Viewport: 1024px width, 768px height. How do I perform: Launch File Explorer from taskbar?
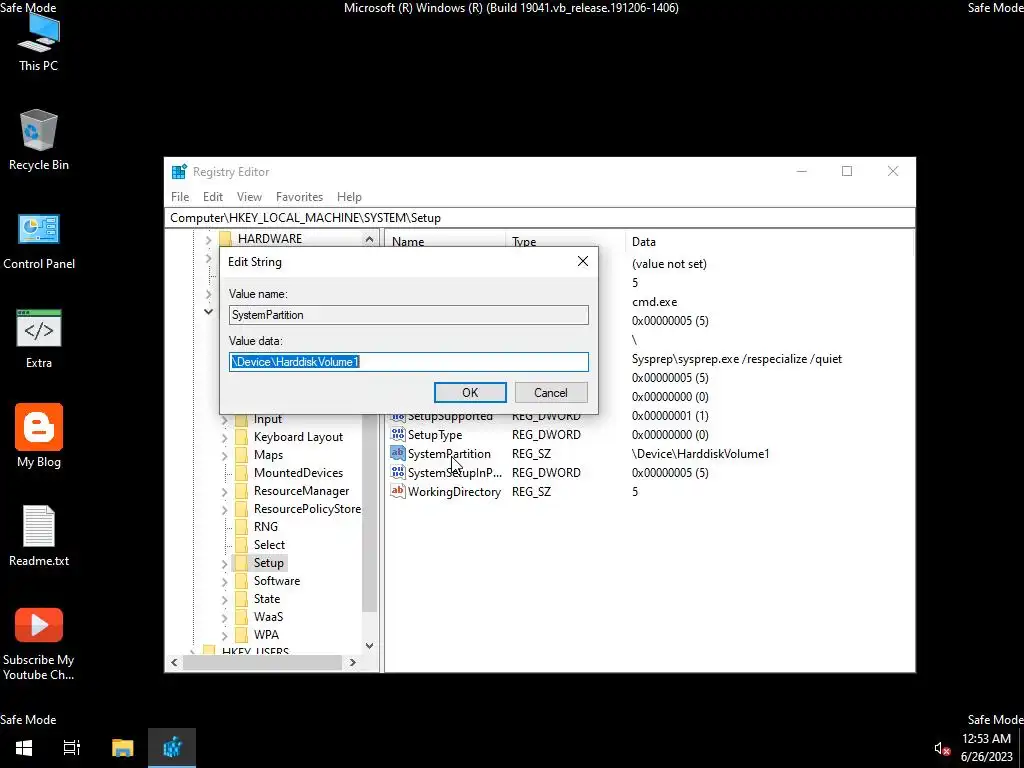point(122,748)
